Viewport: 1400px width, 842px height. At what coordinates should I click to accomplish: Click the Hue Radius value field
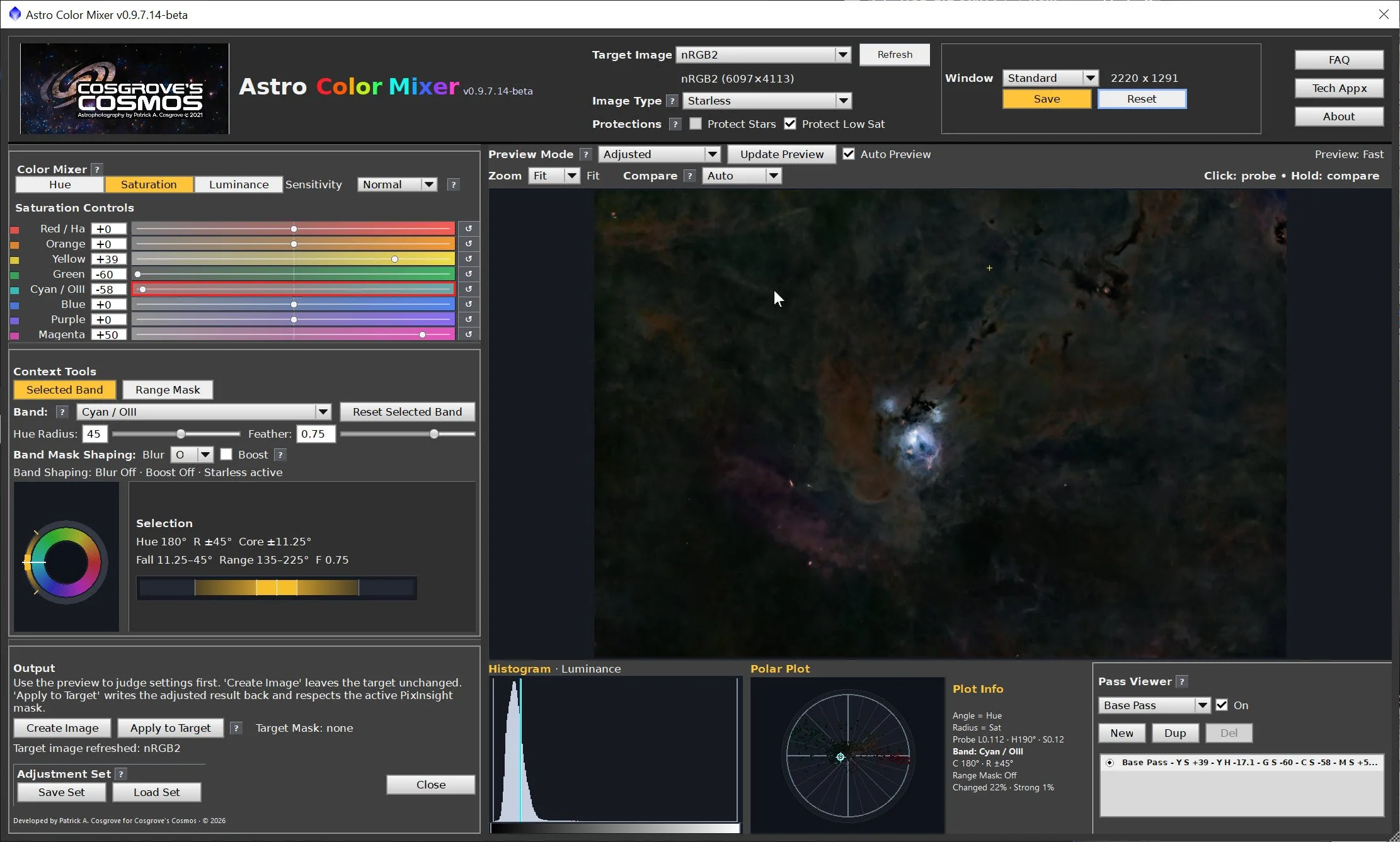95,434
